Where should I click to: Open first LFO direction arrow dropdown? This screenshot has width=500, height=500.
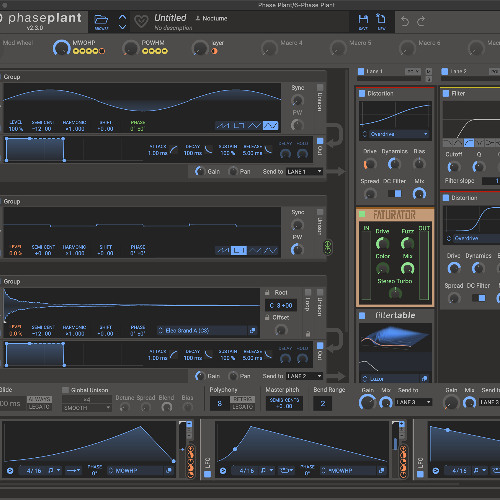click(x=73, y=471)
